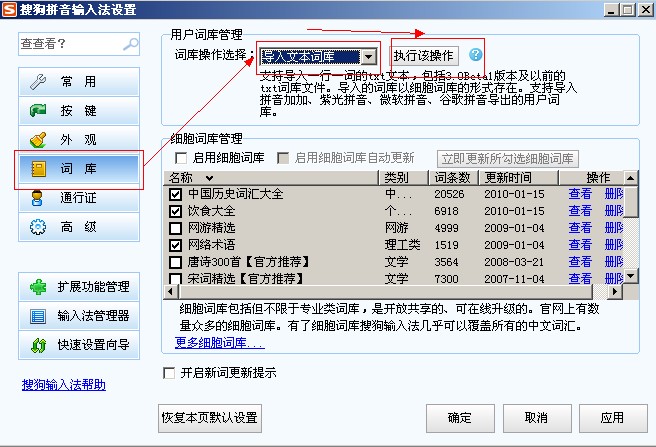Click 恢复本页默认设置 button
The image size is (656, 447).
point(210,418)
